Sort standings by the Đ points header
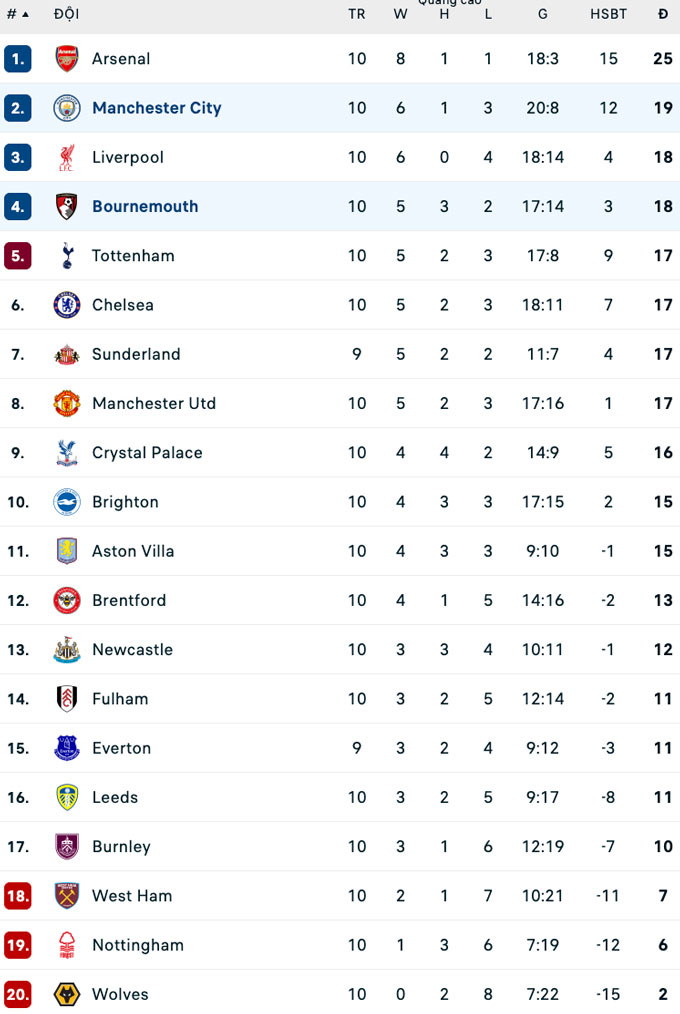This screenshot has height=1014, width=680. tap(663, 14)
